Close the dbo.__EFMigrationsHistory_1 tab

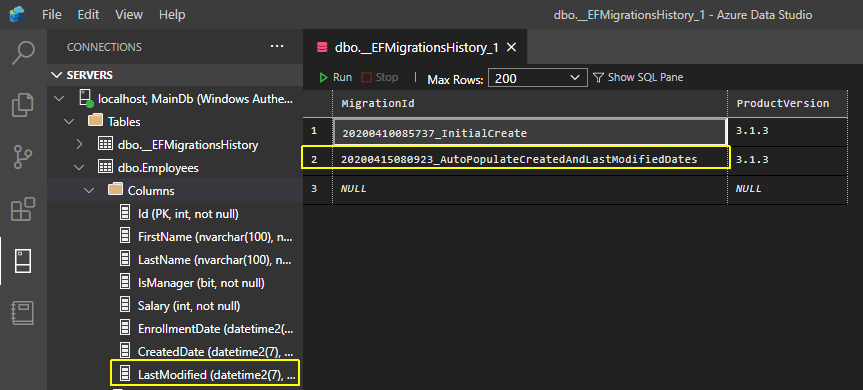[511, 48]
